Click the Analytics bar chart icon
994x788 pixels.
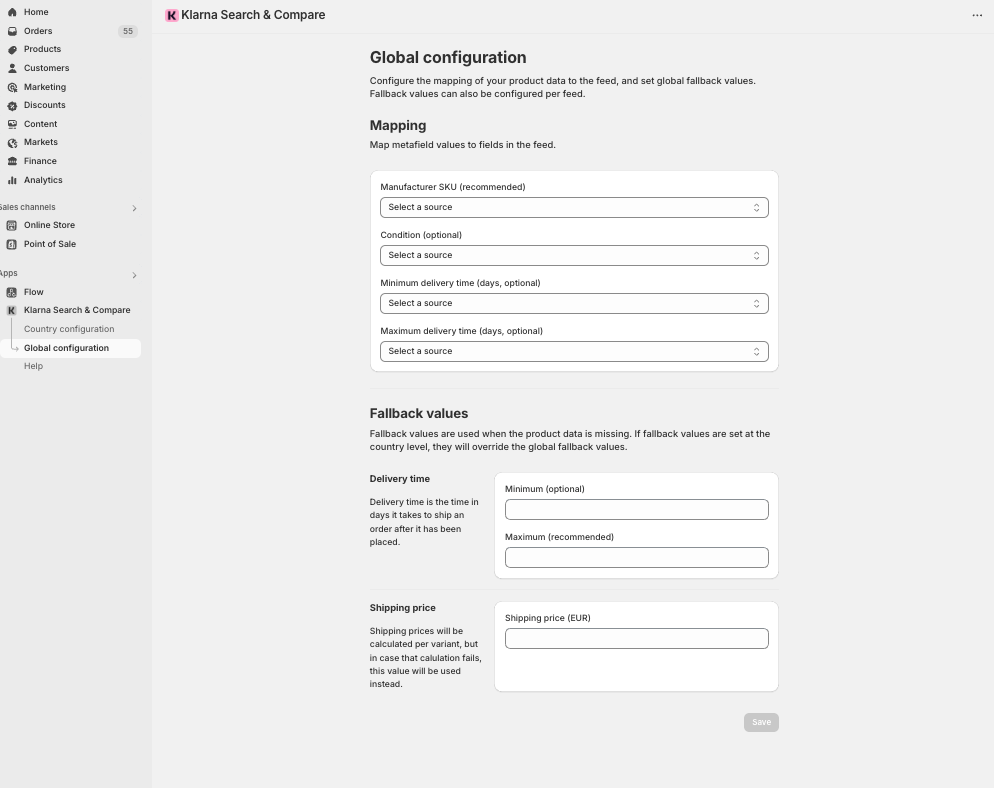click(12, 180)
